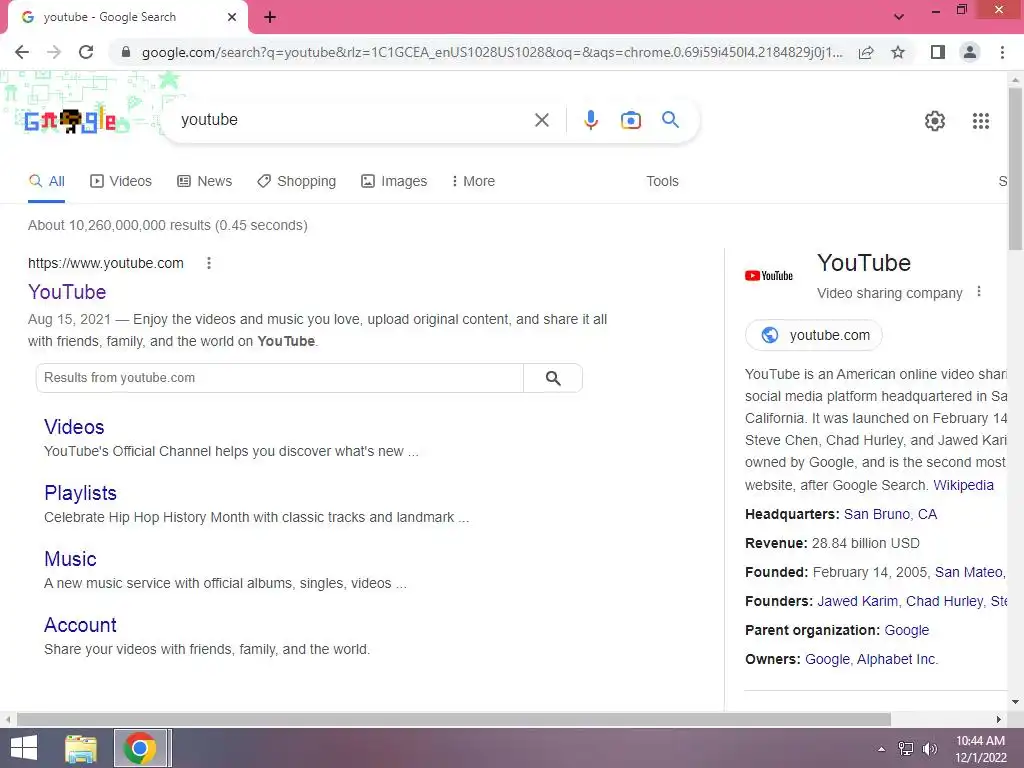The width and height of the screenshot is (1024, 768).
Task: Click the About 10,260,000,000 results text
Action: [x=167, y=225]
